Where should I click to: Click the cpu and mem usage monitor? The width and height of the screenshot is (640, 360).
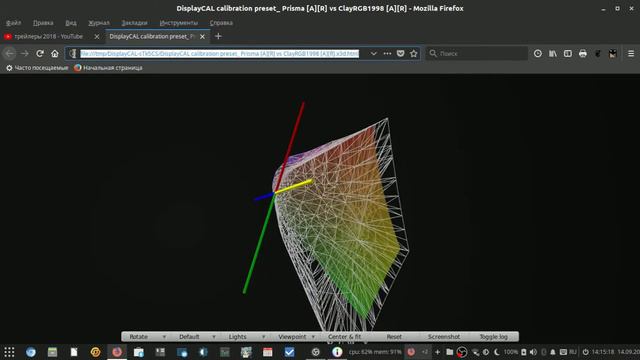pos(375,352)
